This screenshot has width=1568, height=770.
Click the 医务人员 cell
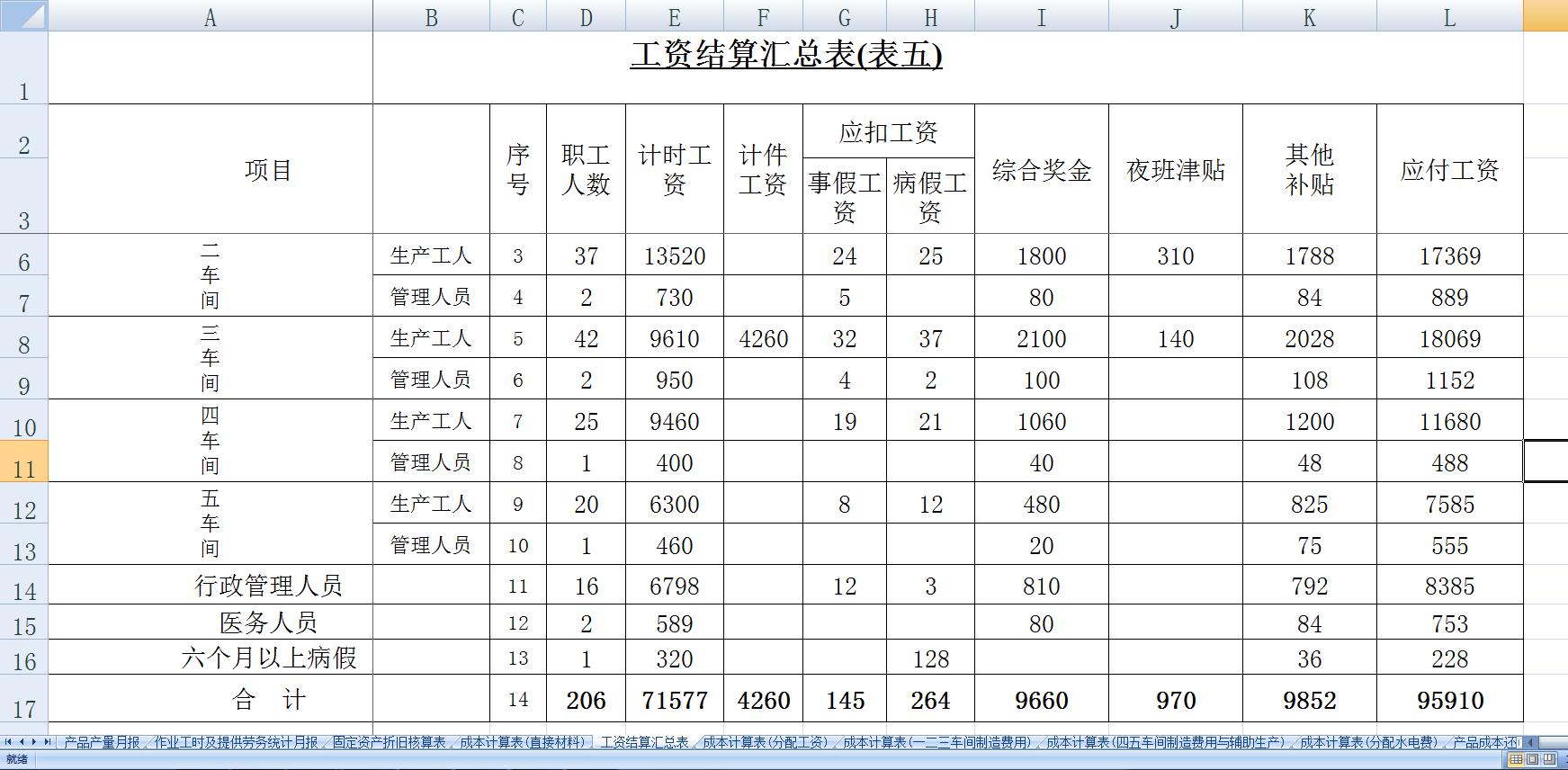(x=211, y=622)
